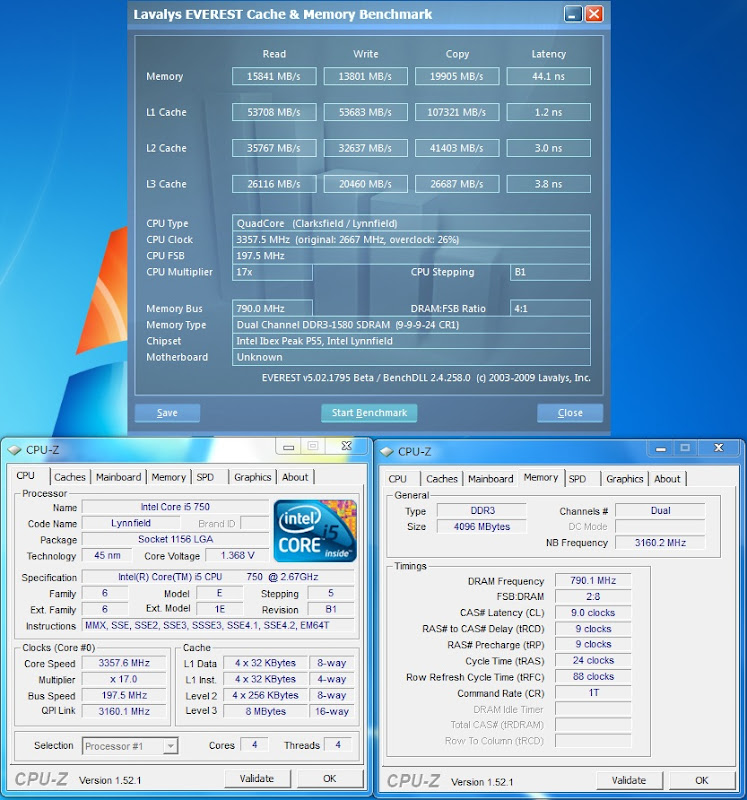
Task: Open About tab in left CPU-Z window
Action: coord(295,477)
